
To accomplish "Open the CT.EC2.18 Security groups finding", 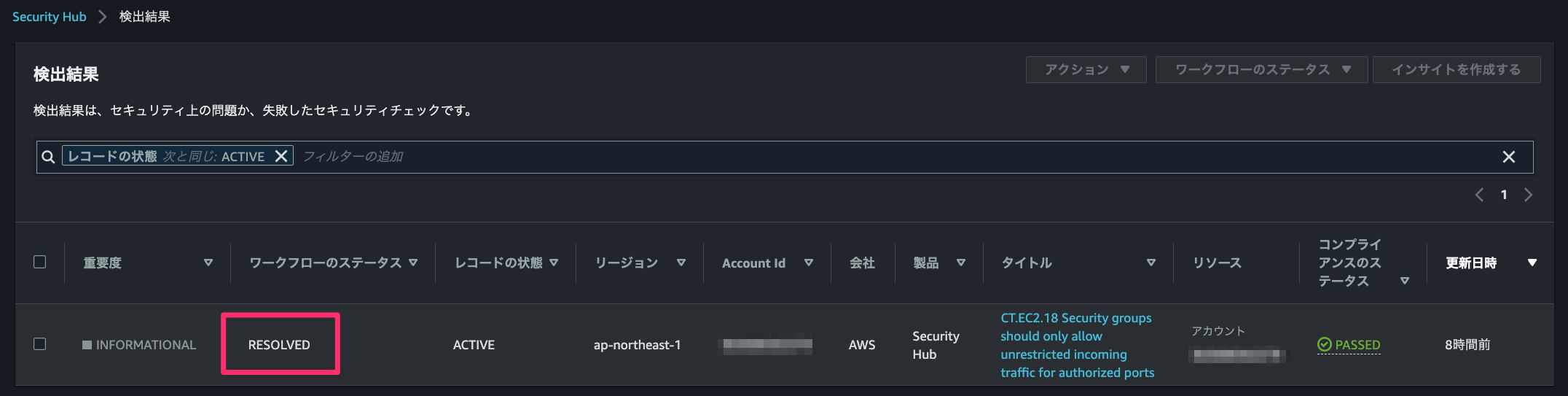I will 1078,345.
